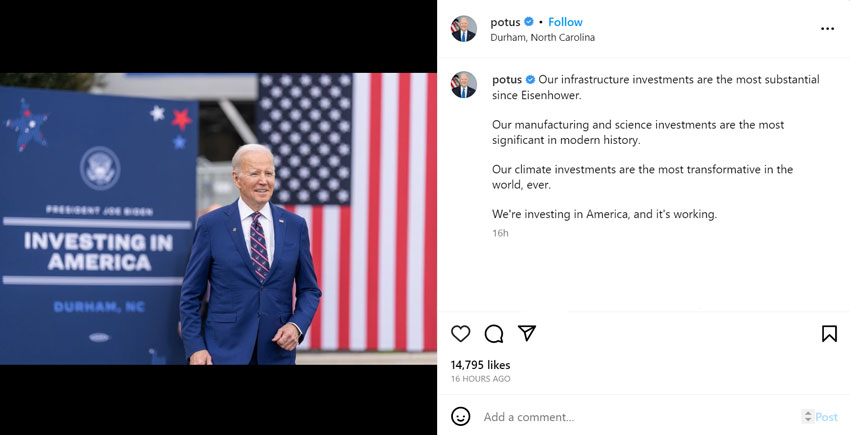Viewport: 850px width, 435px height.
Task: Open potus avatar beside the caption
Action: pyautogui.click(x=464, y=85)
